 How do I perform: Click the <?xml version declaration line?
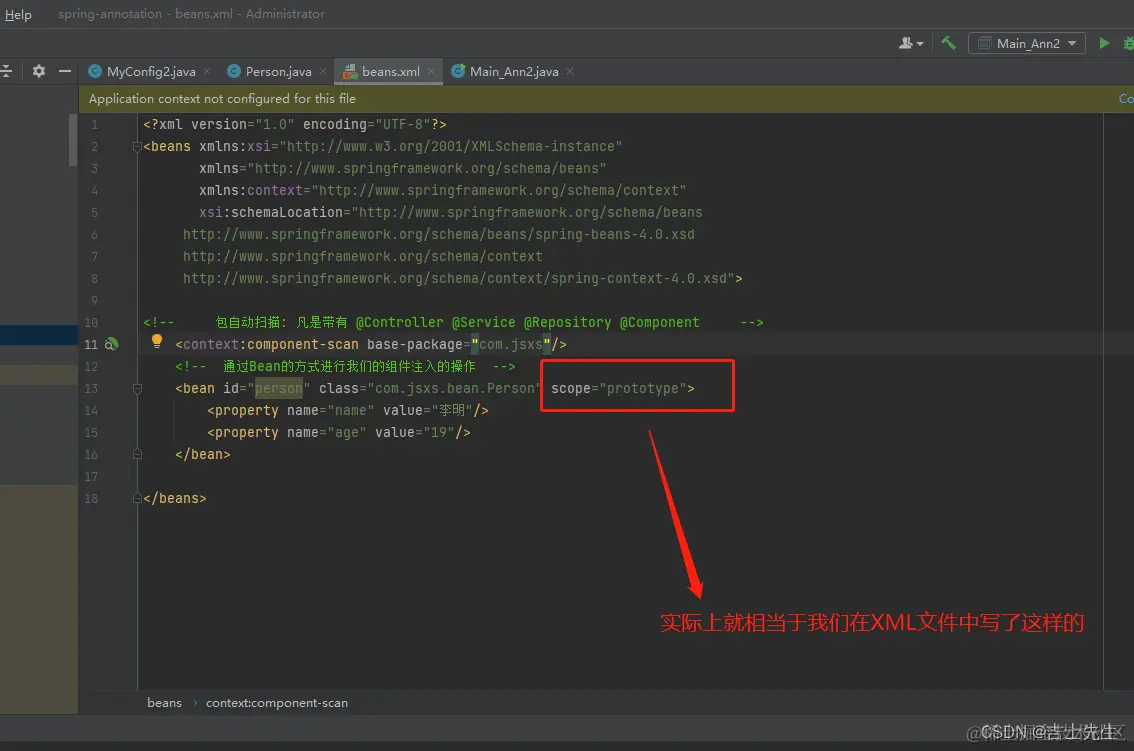[294, 124]
